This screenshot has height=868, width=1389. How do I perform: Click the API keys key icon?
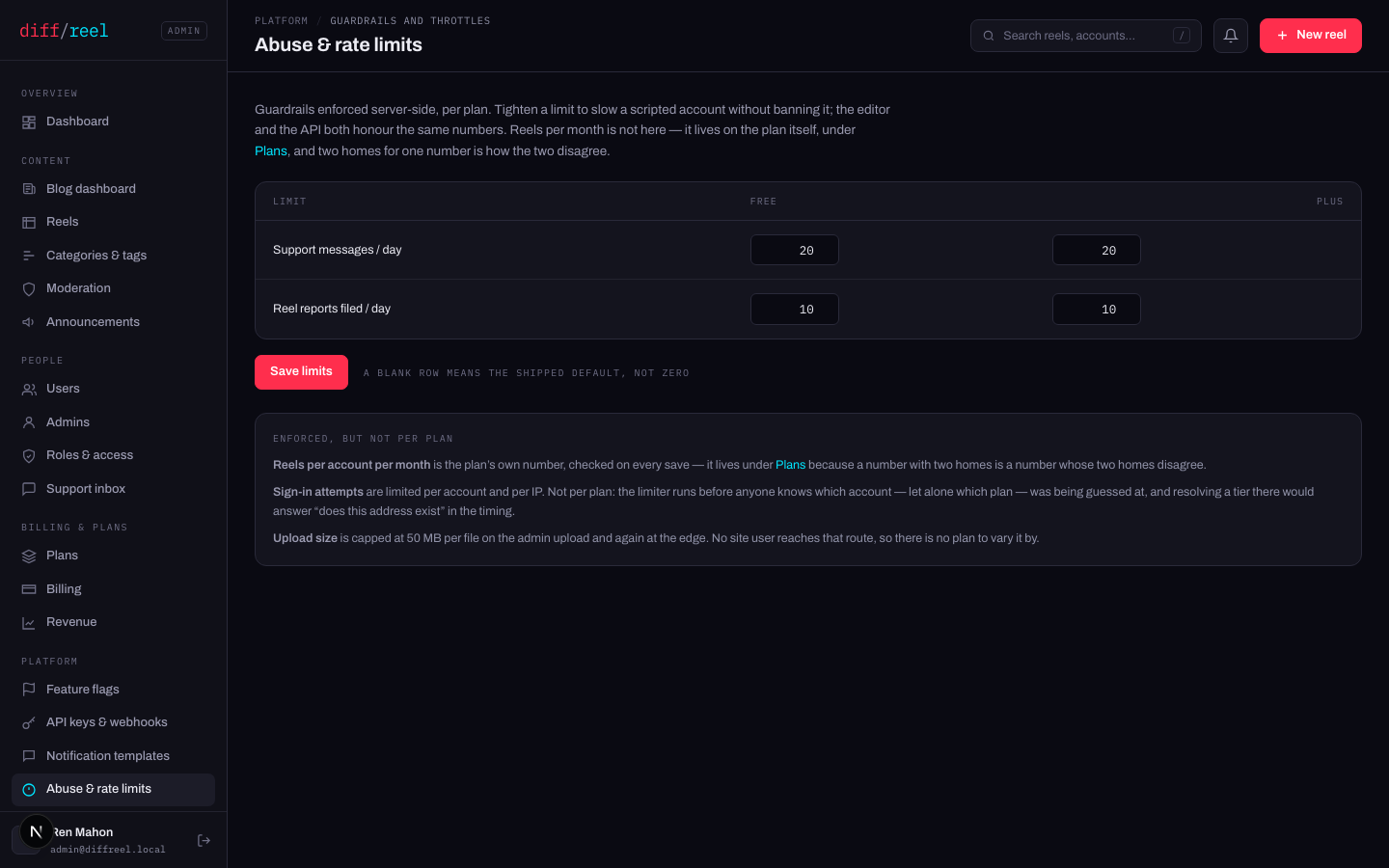pos(29,723)
